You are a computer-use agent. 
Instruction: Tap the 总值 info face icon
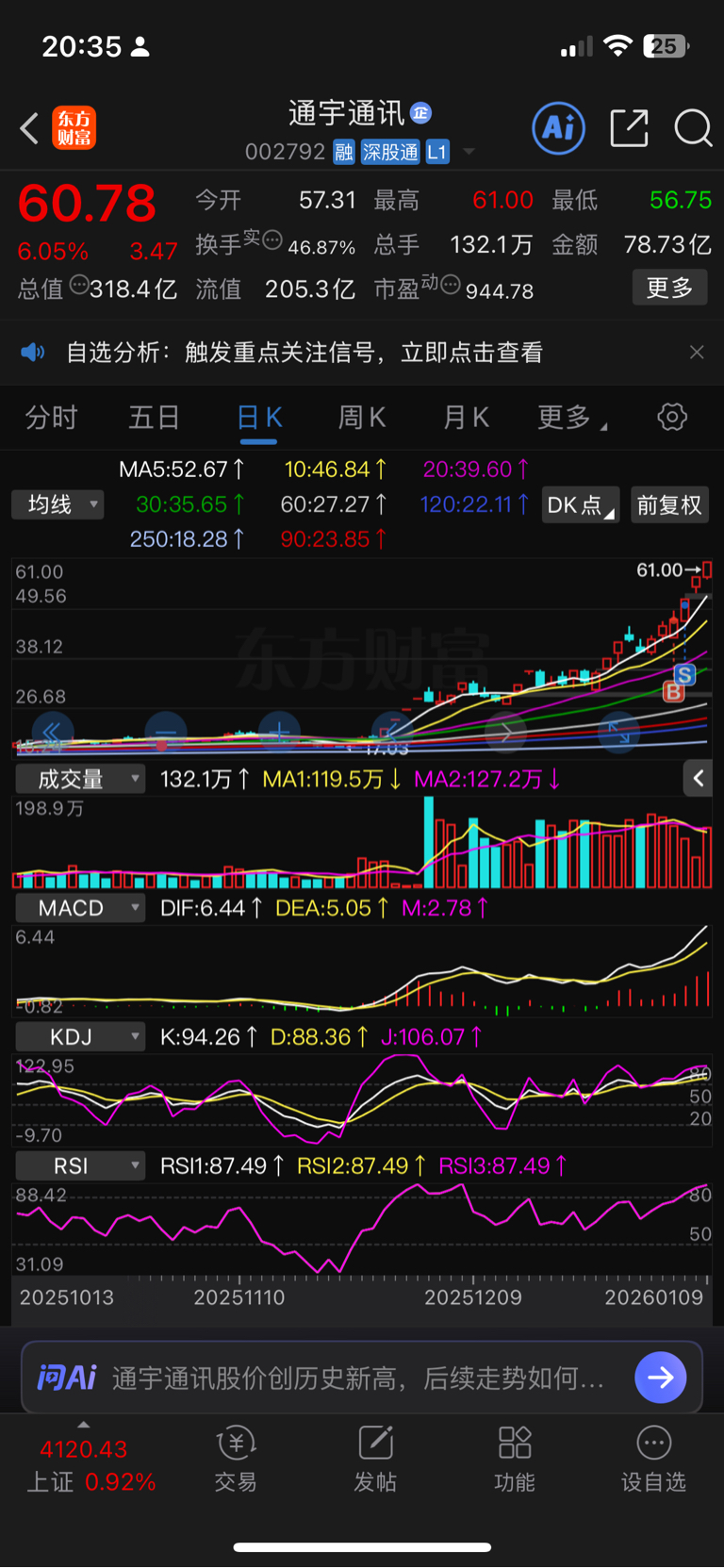pyautogui.click(x=79, y=284)
